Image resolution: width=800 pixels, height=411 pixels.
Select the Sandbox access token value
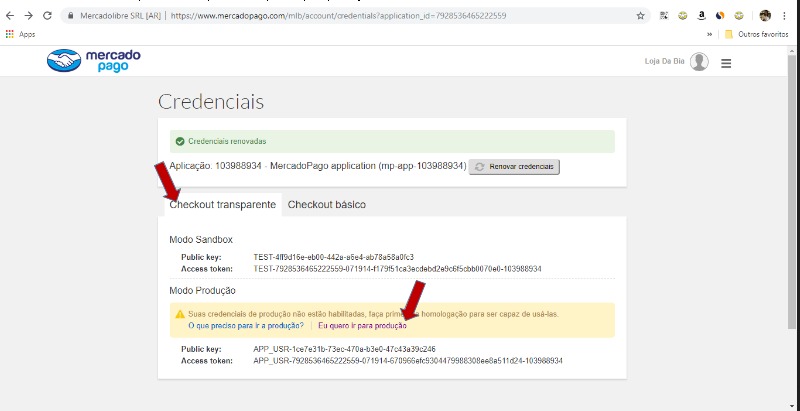click(x=397, y=268)
